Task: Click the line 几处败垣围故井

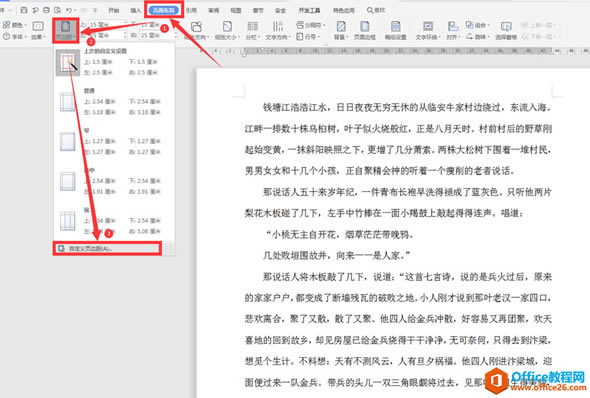Action: tap(336, 256)
